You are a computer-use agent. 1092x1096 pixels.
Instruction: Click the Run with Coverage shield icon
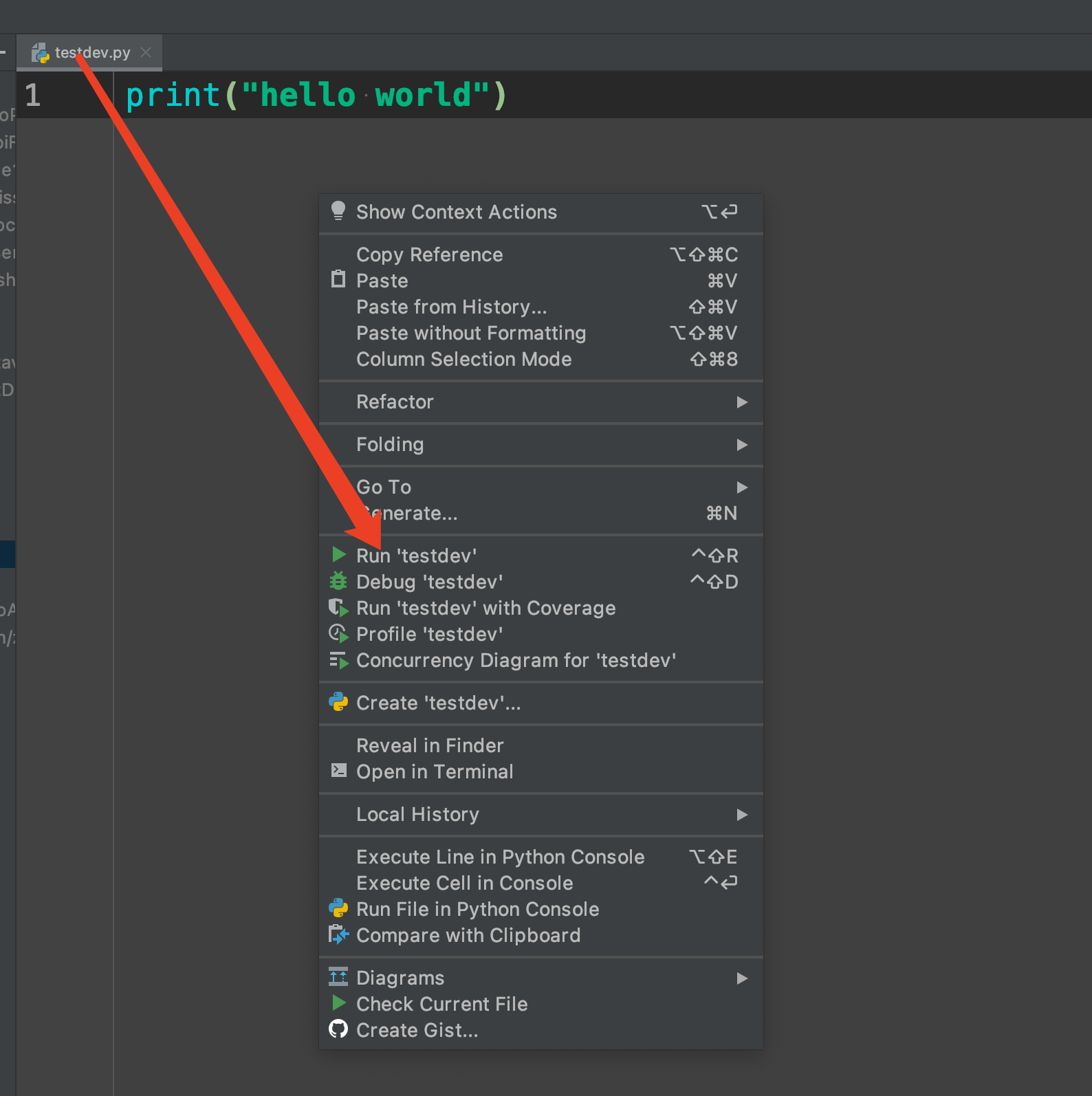338,608
